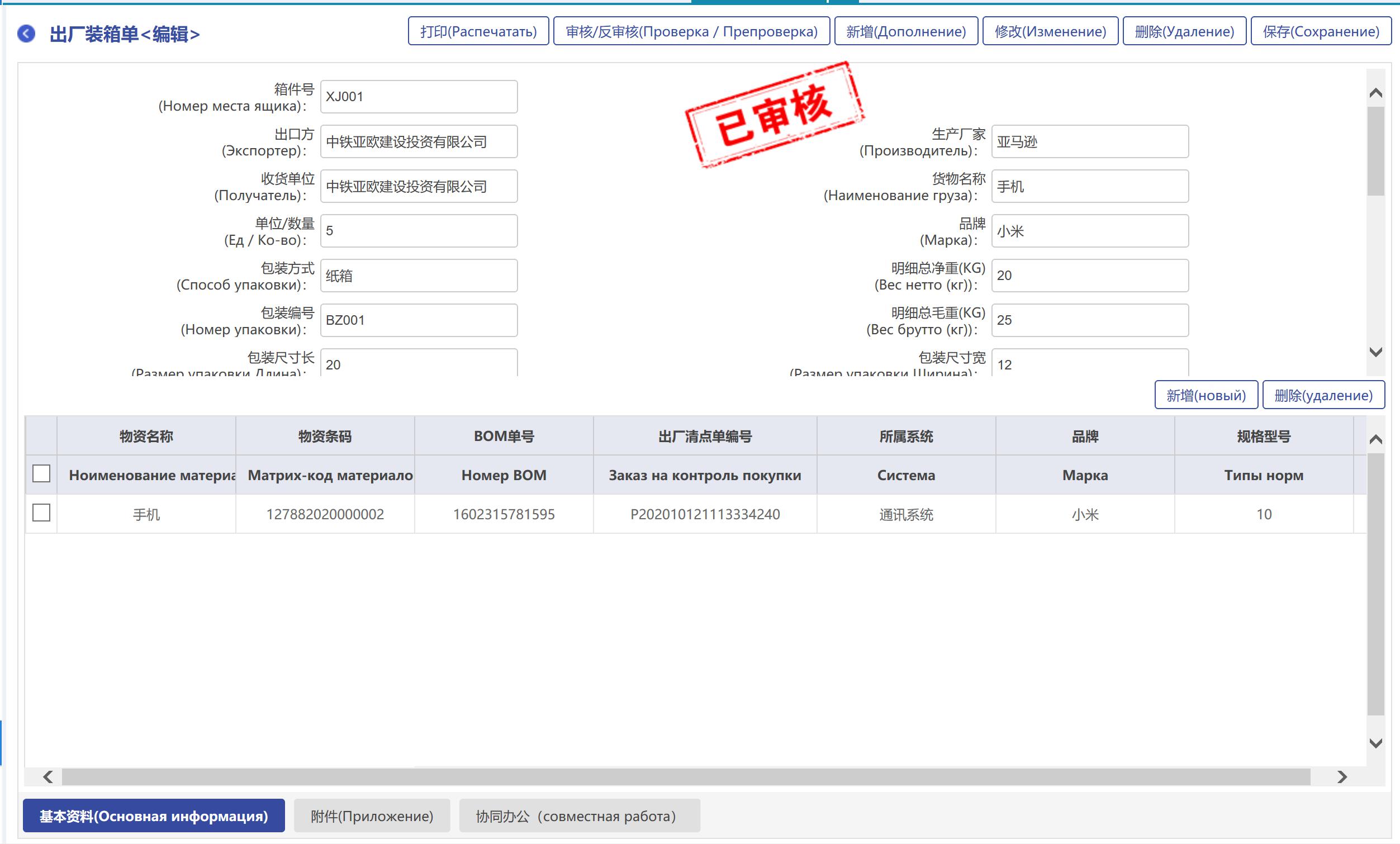The height and width of the screenshot is (844, 1400).
Task: Open 协同办公 collaborative work tab
Action: [579, 815]
